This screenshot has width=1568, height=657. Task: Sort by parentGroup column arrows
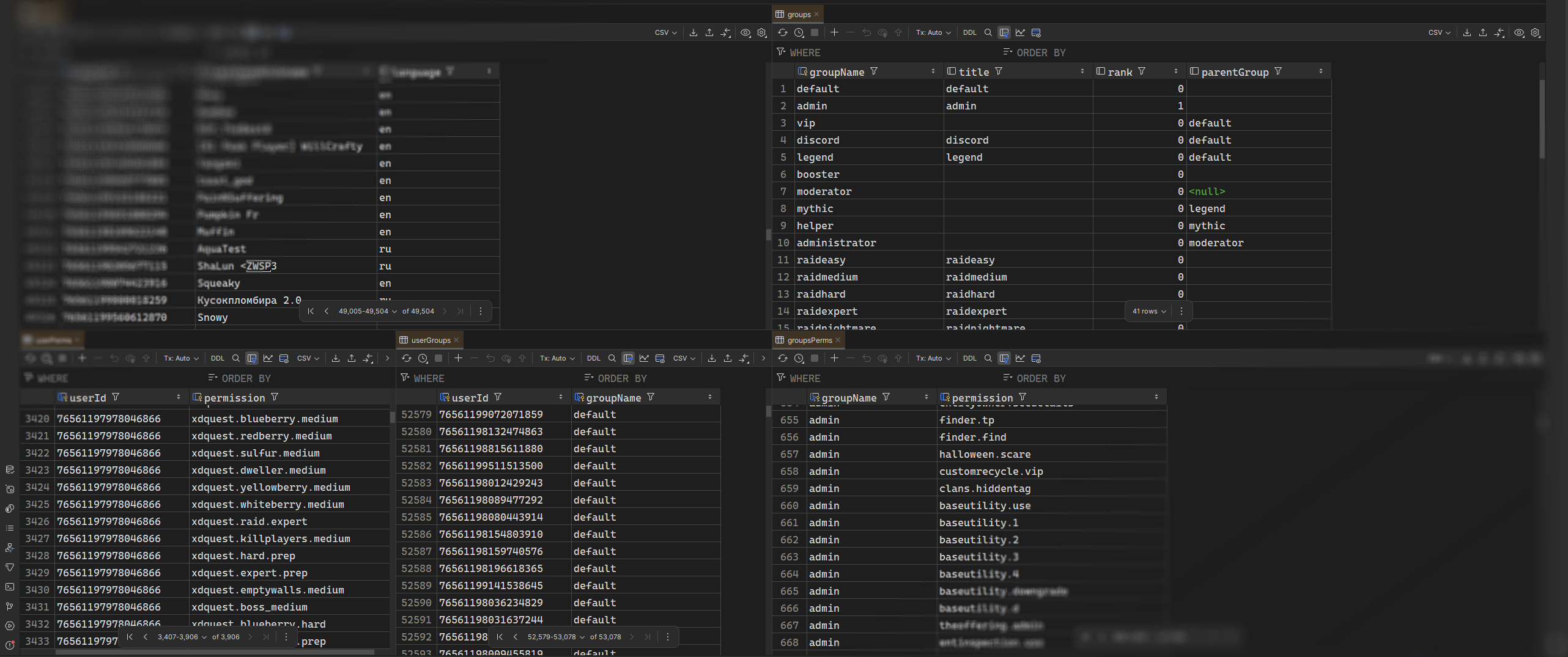[1321, 72]
